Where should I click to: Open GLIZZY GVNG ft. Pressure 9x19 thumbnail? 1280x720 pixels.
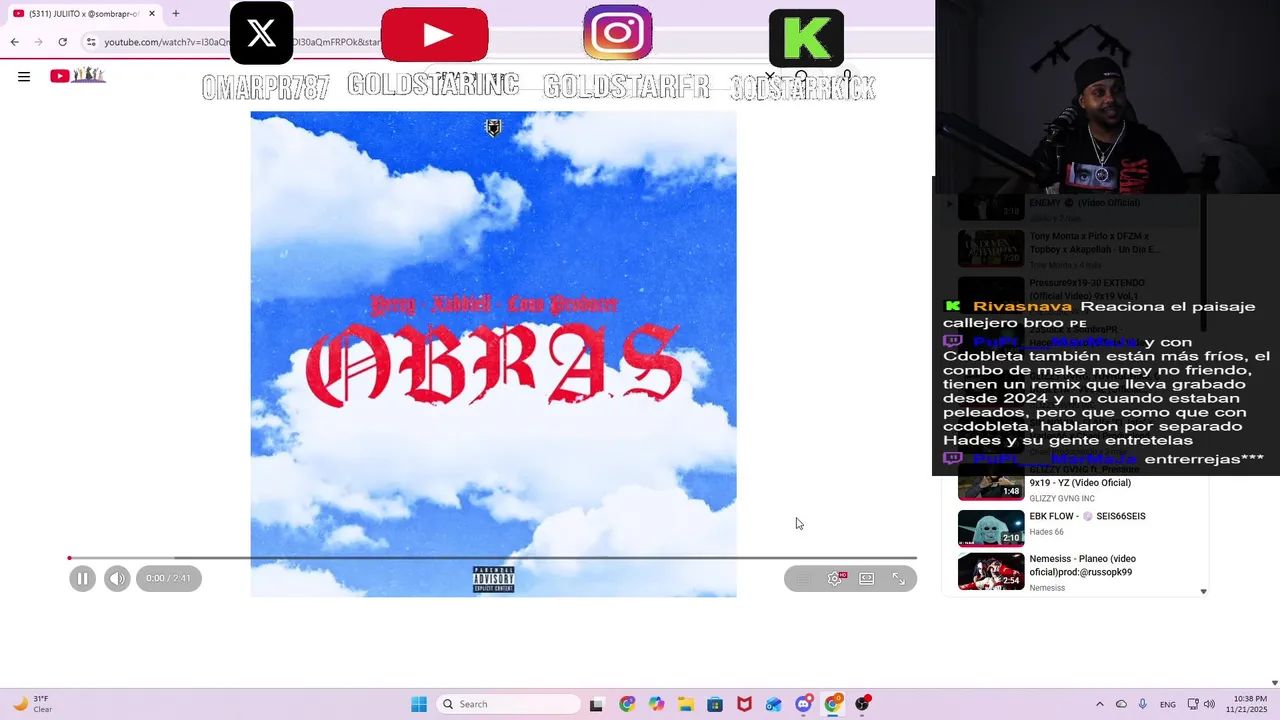coord(991,482)
